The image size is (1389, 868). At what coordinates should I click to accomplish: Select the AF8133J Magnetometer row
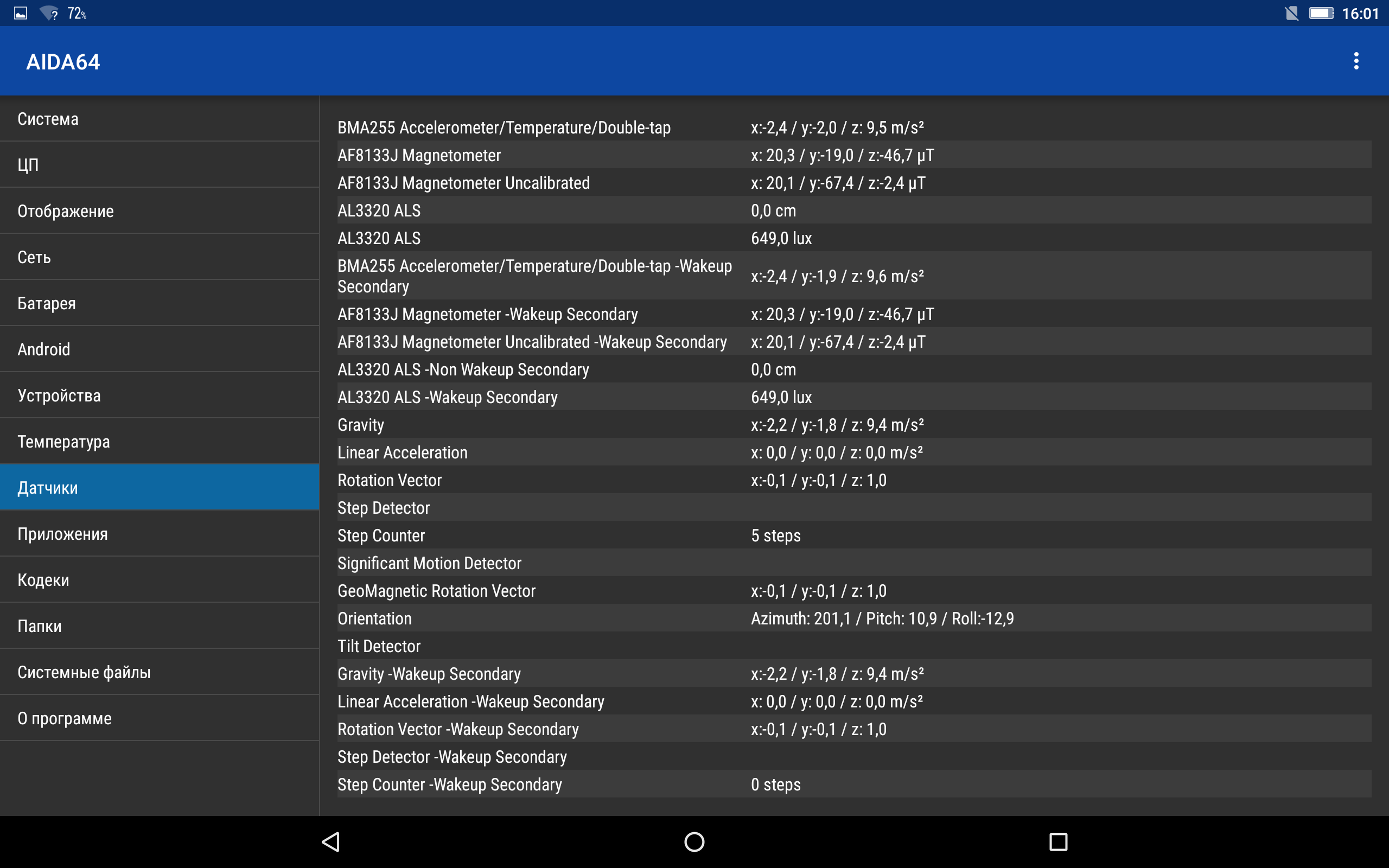click(854, 155)
